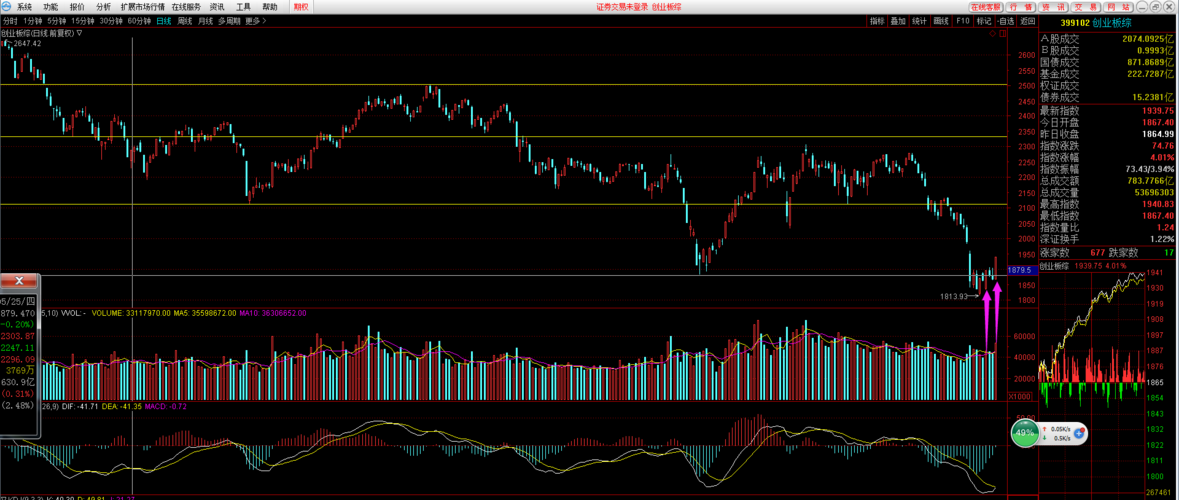1179x500 pixels.
Task: Click the app logo icon in the top-left corner
Action: click(7, 6)
